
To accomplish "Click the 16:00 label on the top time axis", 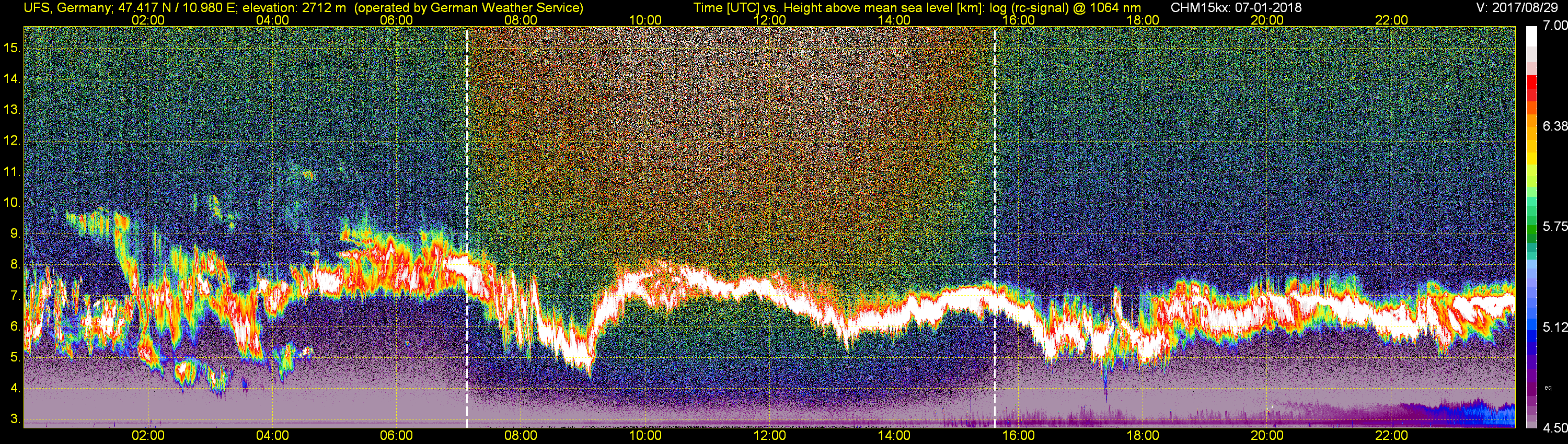I will pyautogui.click(x=1018, y=20).
